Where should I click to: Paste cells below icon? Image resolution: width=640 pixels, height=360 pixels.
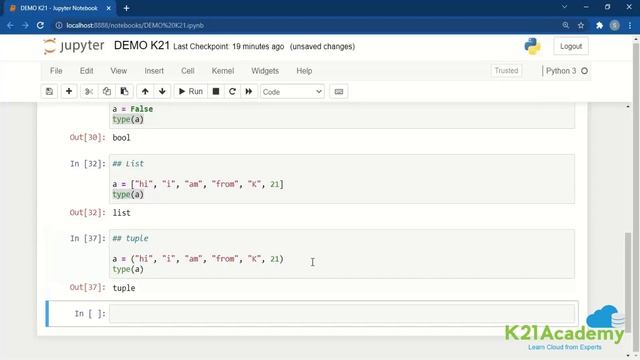(x=124, y=91)
